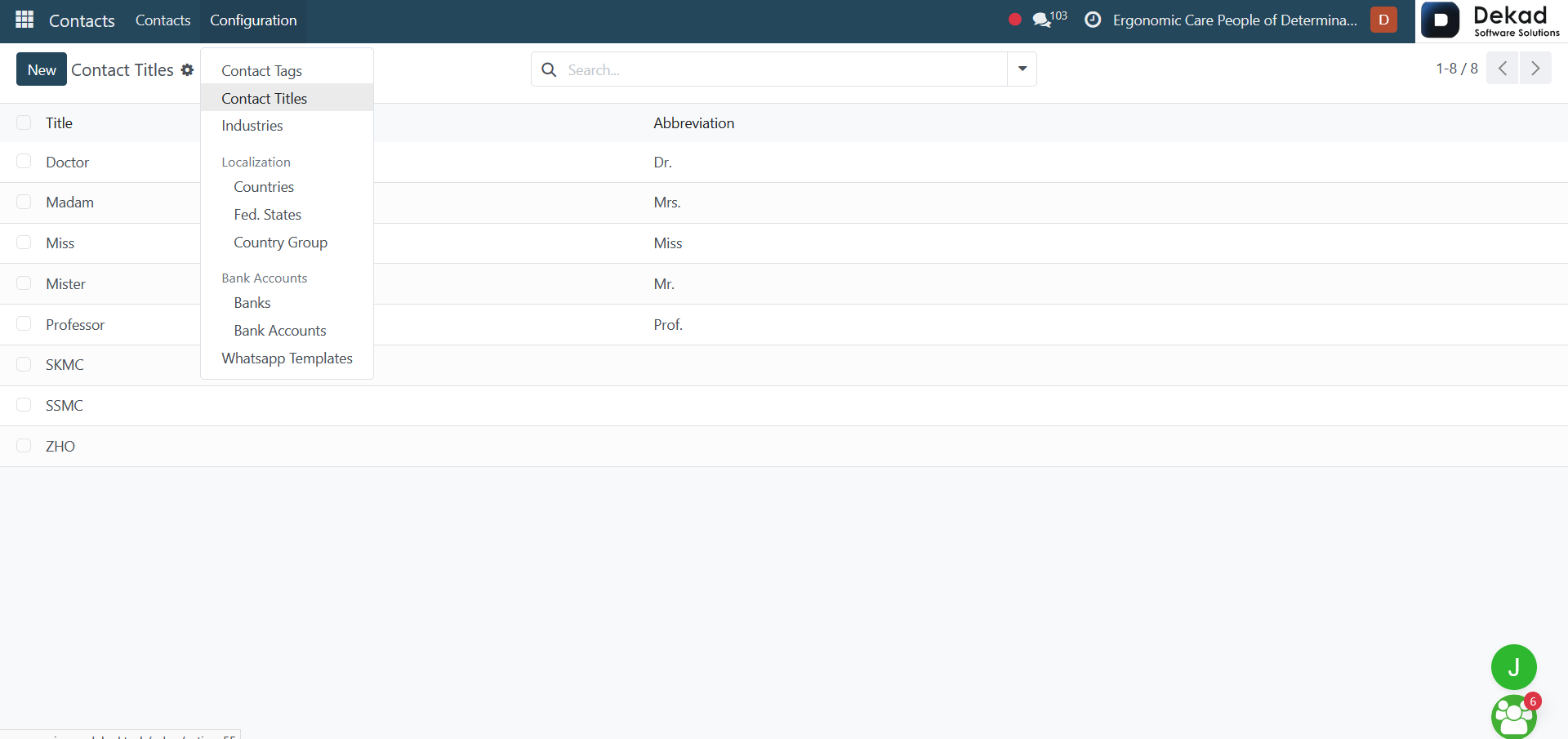Check the SKMC row checkbox

pos(24,364)
